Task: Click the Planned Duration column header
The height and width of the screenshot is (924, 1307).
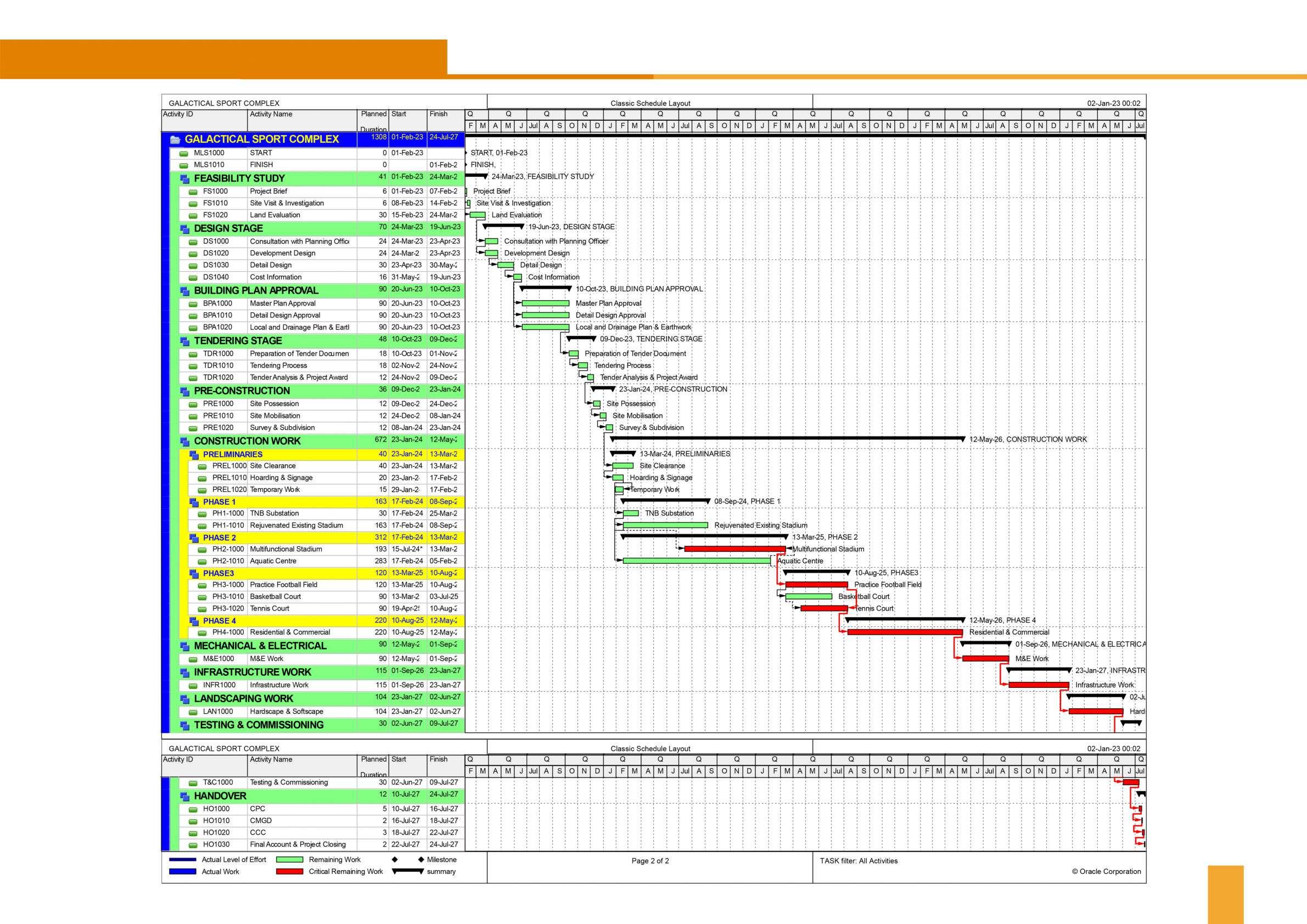Action: click(x=373, y=121)
